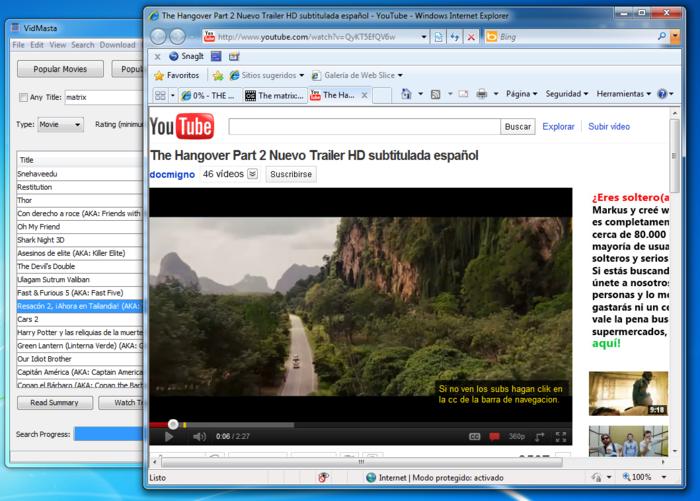This screenshot has height=501, width=700.
Task: Open related video thumbnail marked 9:18
Action: (628, 393)
